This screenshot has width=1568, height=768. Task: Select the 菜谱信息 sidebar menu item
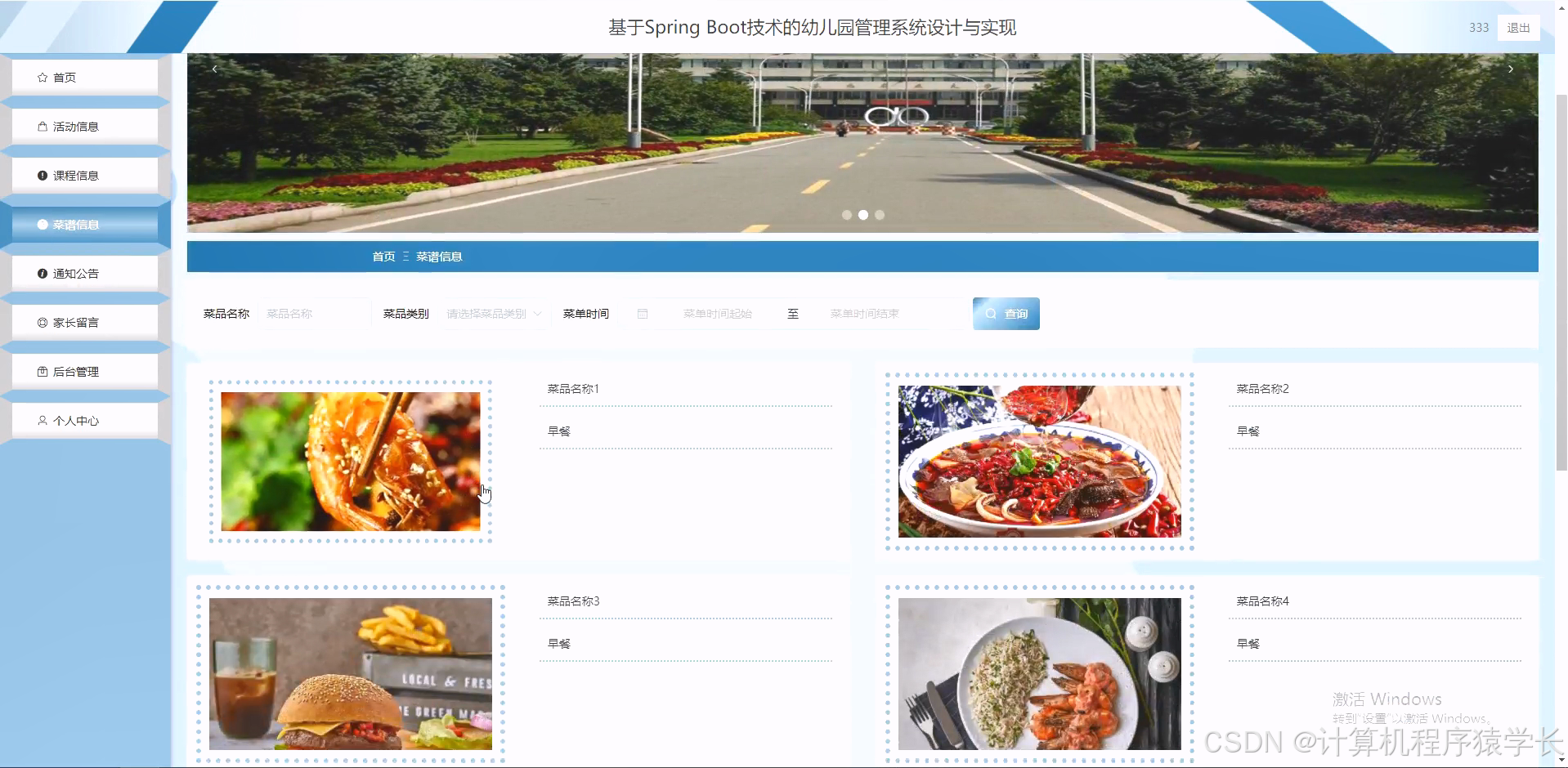[85, 225]
